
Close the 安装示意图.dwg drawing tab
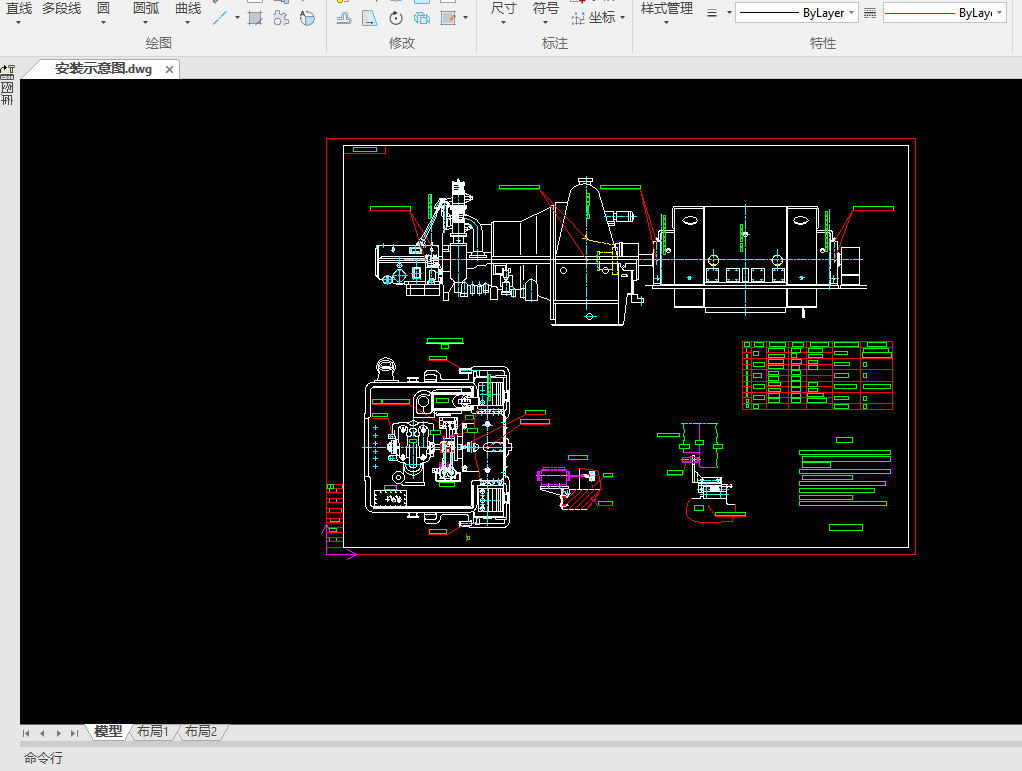(x=170, y=69)
